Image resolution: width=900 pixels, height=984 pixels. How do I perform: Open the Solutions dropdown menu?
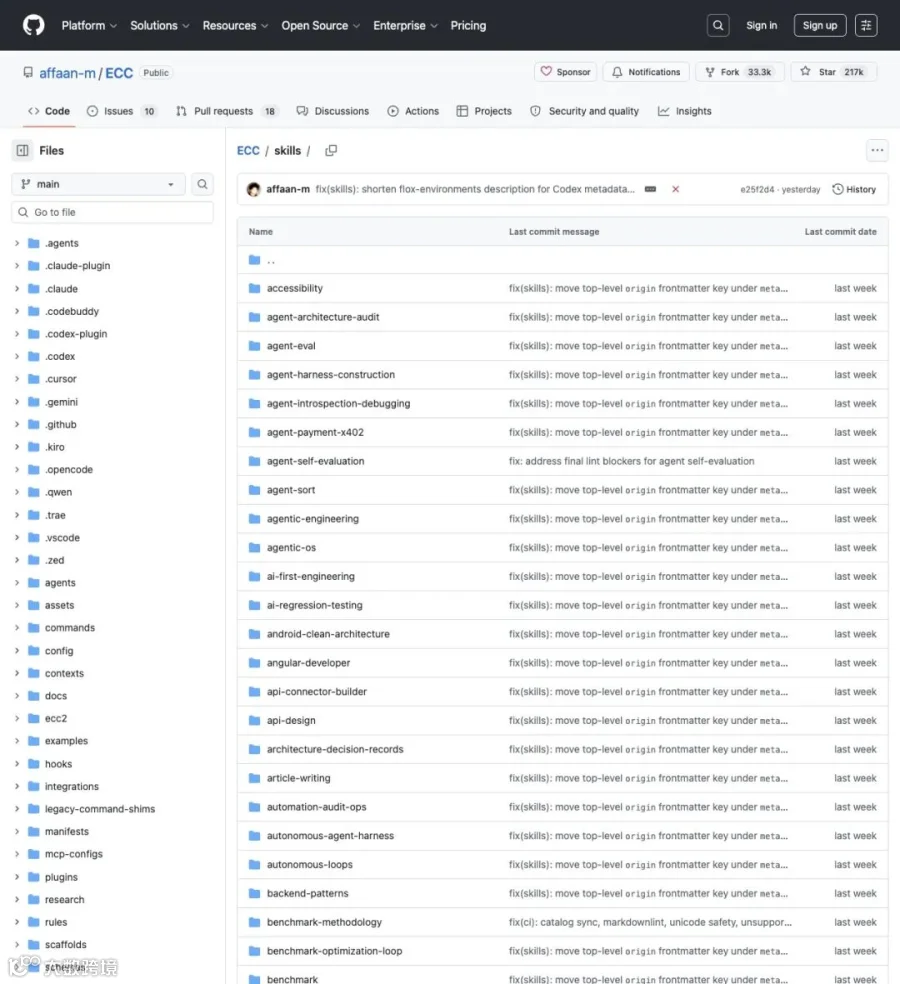point(159,26)
